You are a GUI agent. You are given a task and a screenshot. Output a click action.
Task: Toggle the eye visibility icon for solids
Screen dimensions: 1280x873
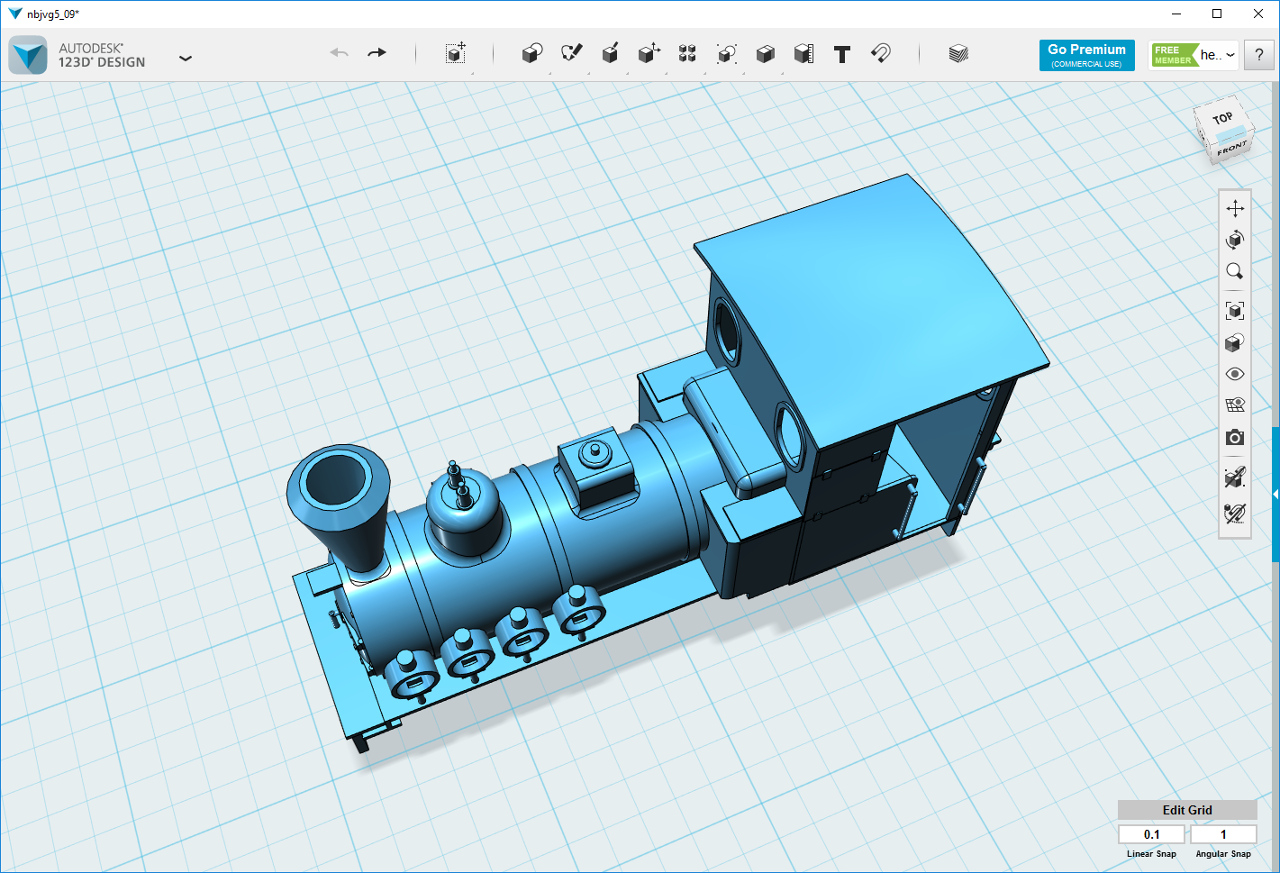click(x=1235, y=374)
